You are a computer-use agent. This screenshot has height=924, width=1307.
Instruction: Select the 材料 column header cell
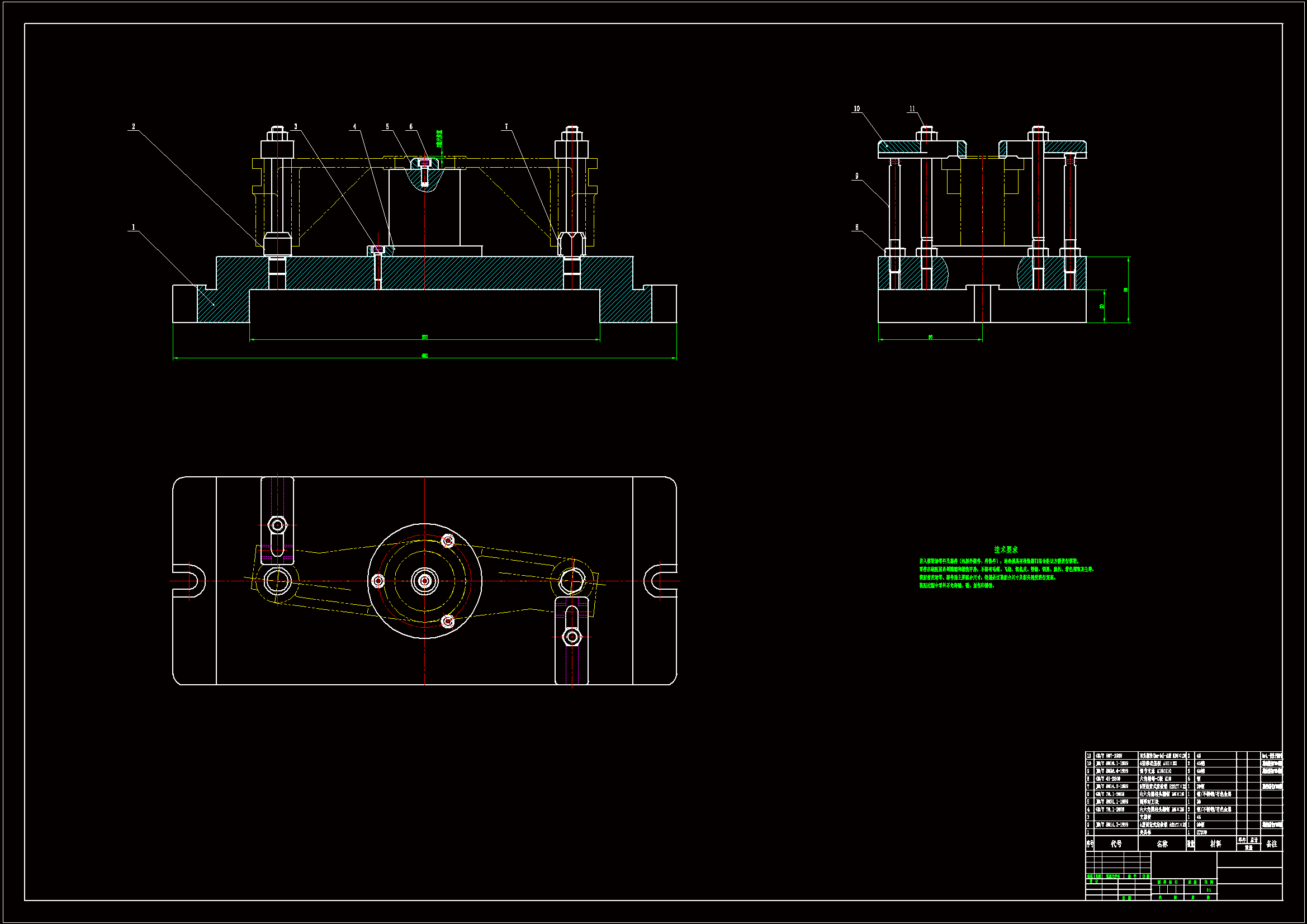1215,844
